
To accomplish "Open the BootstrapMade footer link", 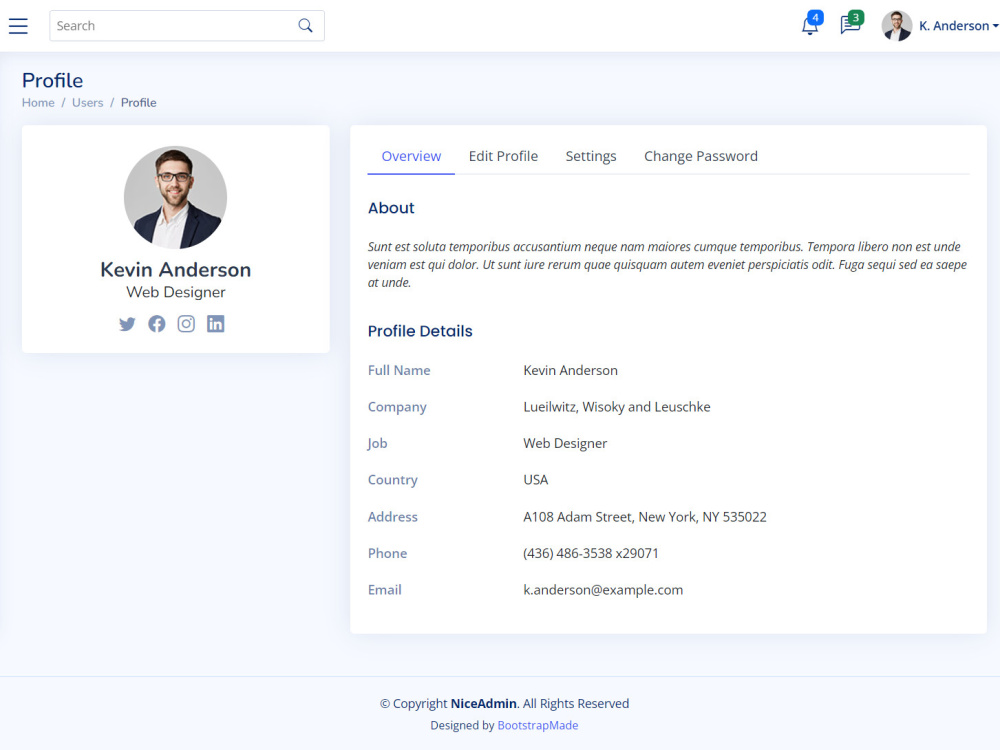I will click(x=538, y=725).
